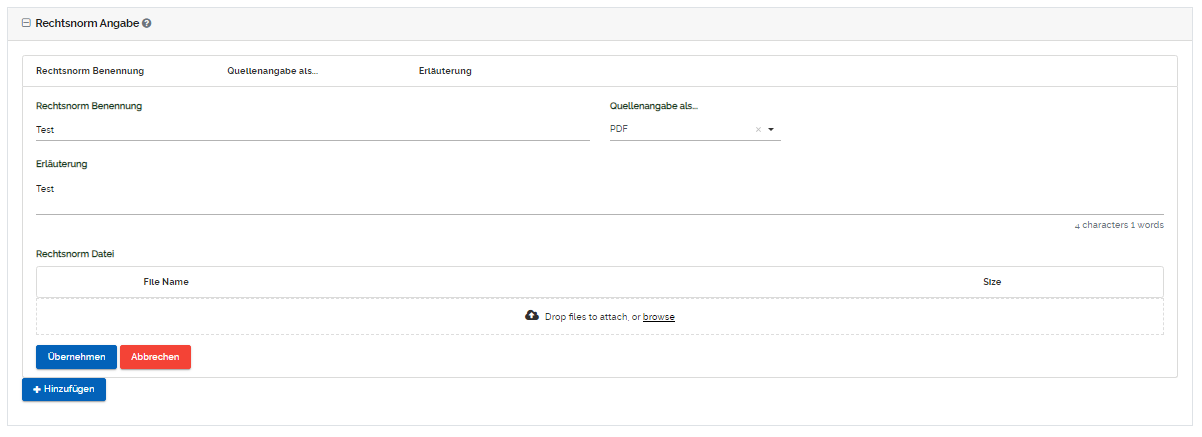This screenshot has height=437, width=1202.
Task: Select Erläuterung header in top row
Action: (x=445, y=71)
